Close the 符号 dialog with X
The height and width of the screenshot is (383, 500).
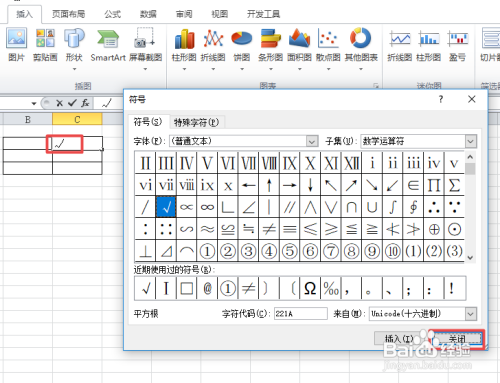click(x=472, y=99)
